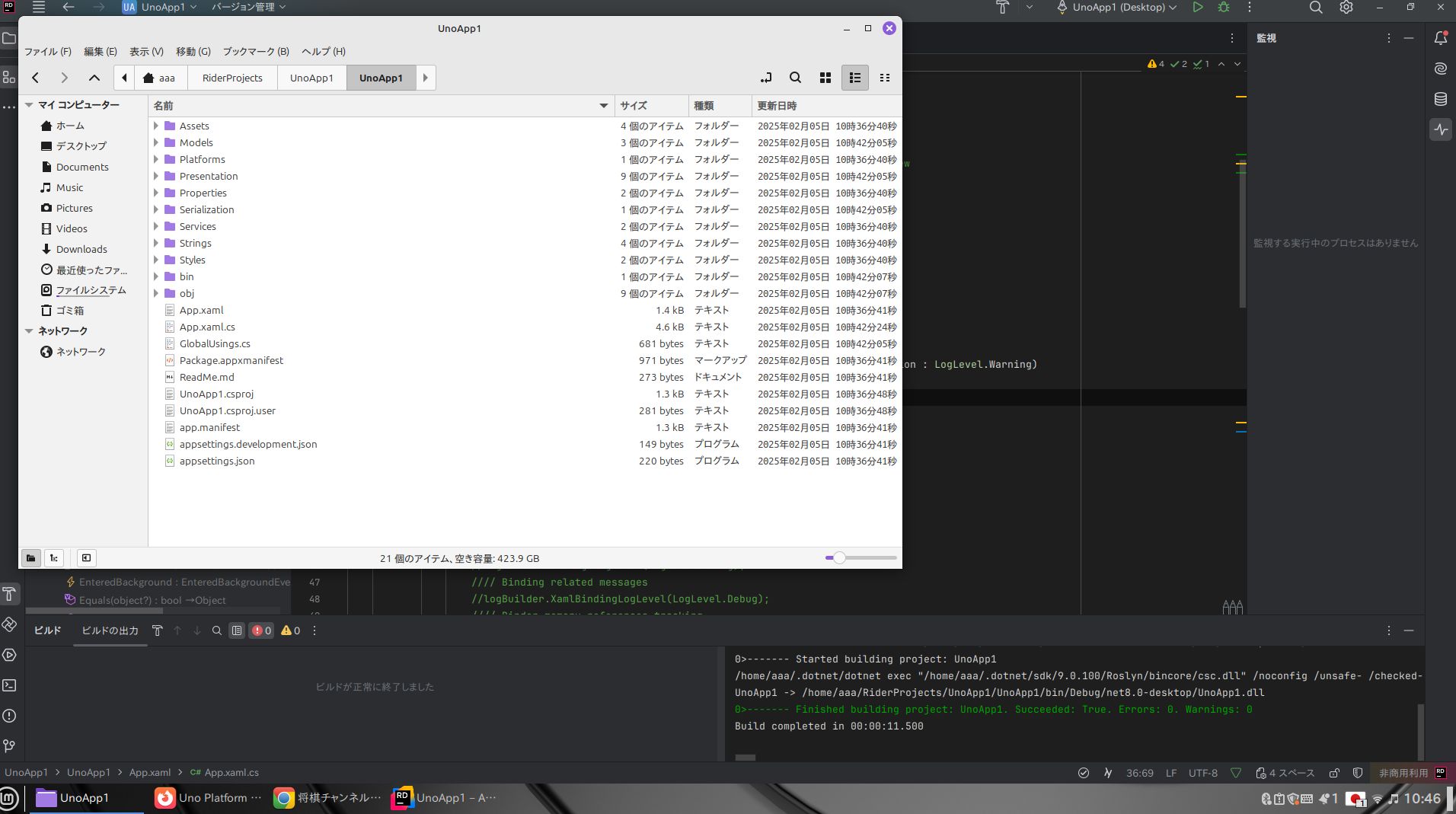The width and height of the screenshot is (1456, 814).
Task: Open the View menu in file manager
Action: 146,52
